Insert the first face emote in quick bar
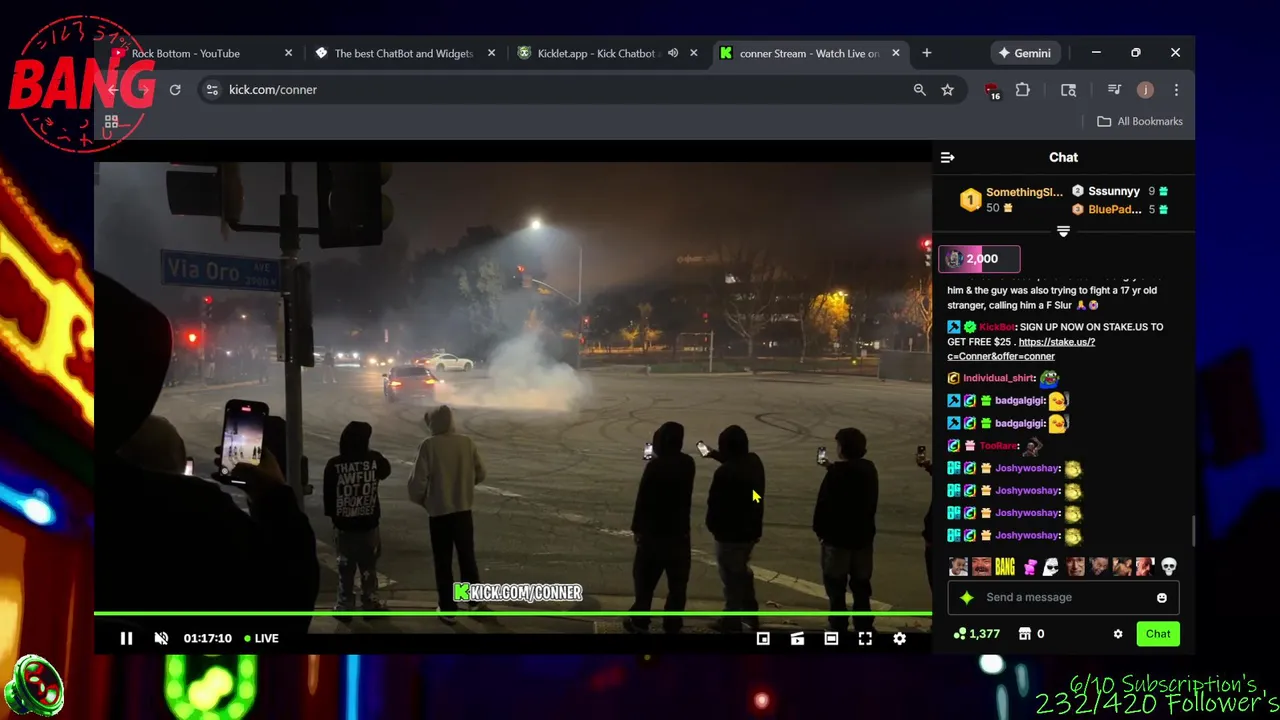This screenshot has width=1280, height=720. click(958, 567)
